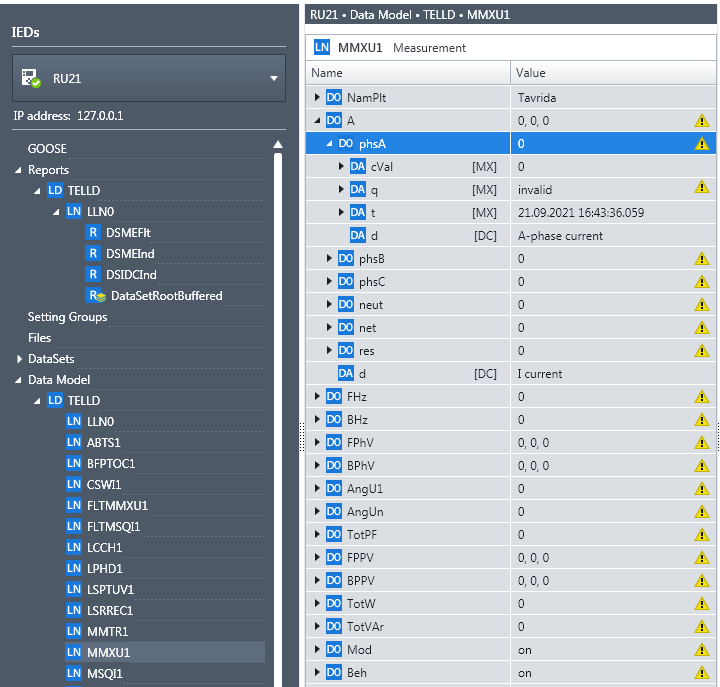The height and width of the screenshot is (687, 720).
Task: Open the RU21 IED dropdown
Action: point(273,78)
